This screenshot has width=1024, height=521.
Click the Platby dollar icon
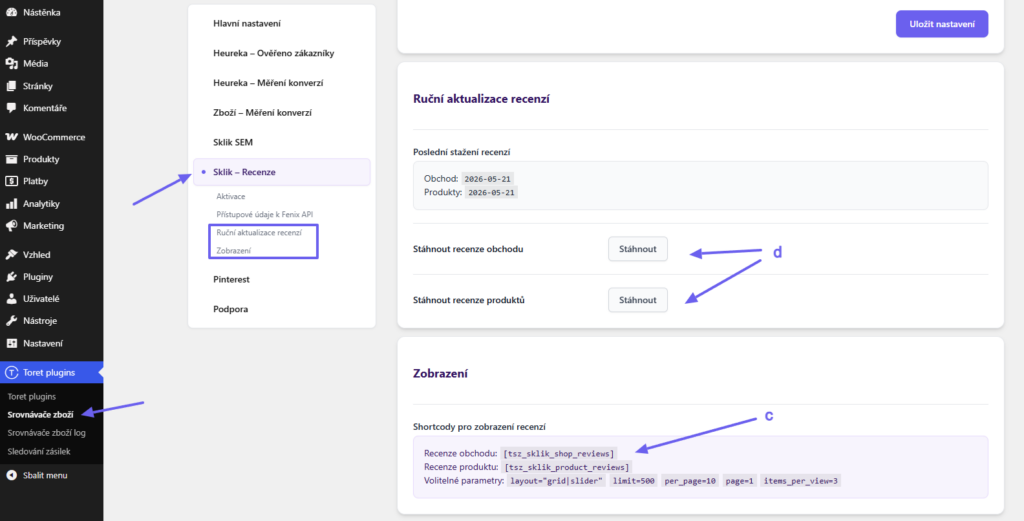pyautogui.click(x=11, y=182)
